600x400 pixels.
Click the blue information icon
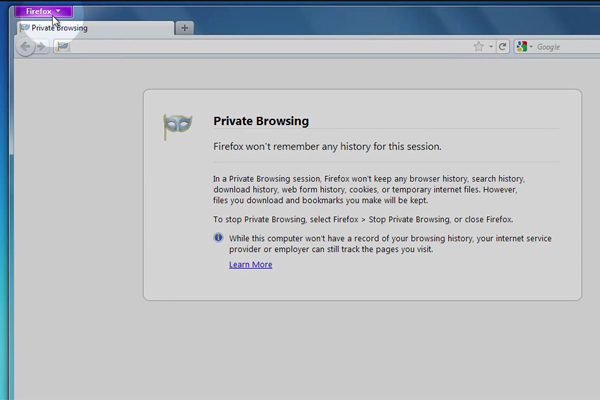click(x=218, y=238)
